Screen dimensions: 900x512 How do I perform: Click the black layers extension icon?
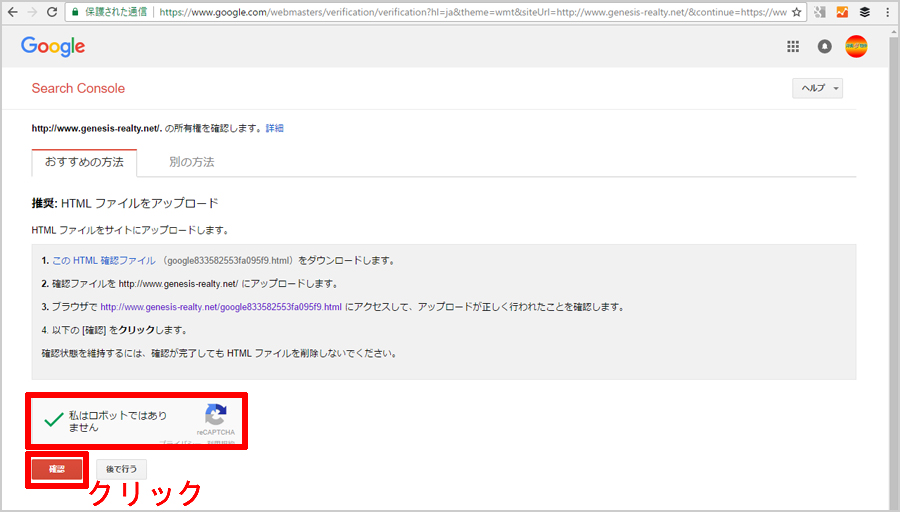(864, 13)
